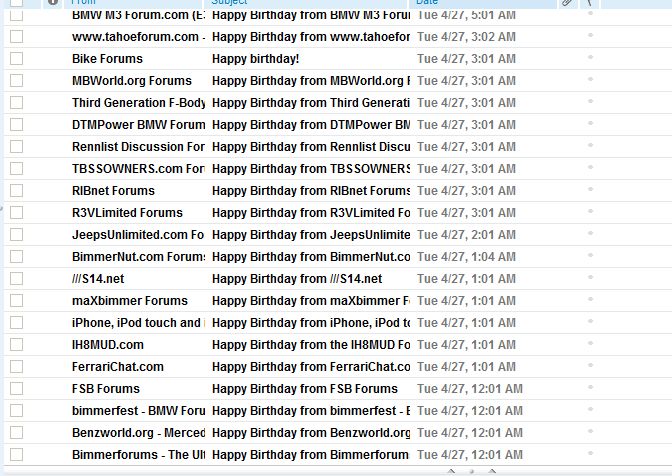The height and width of the screenshot is (476, 672).
Task: Click sender 'Benzworld.org - Merced'
Action: (138, 433)
